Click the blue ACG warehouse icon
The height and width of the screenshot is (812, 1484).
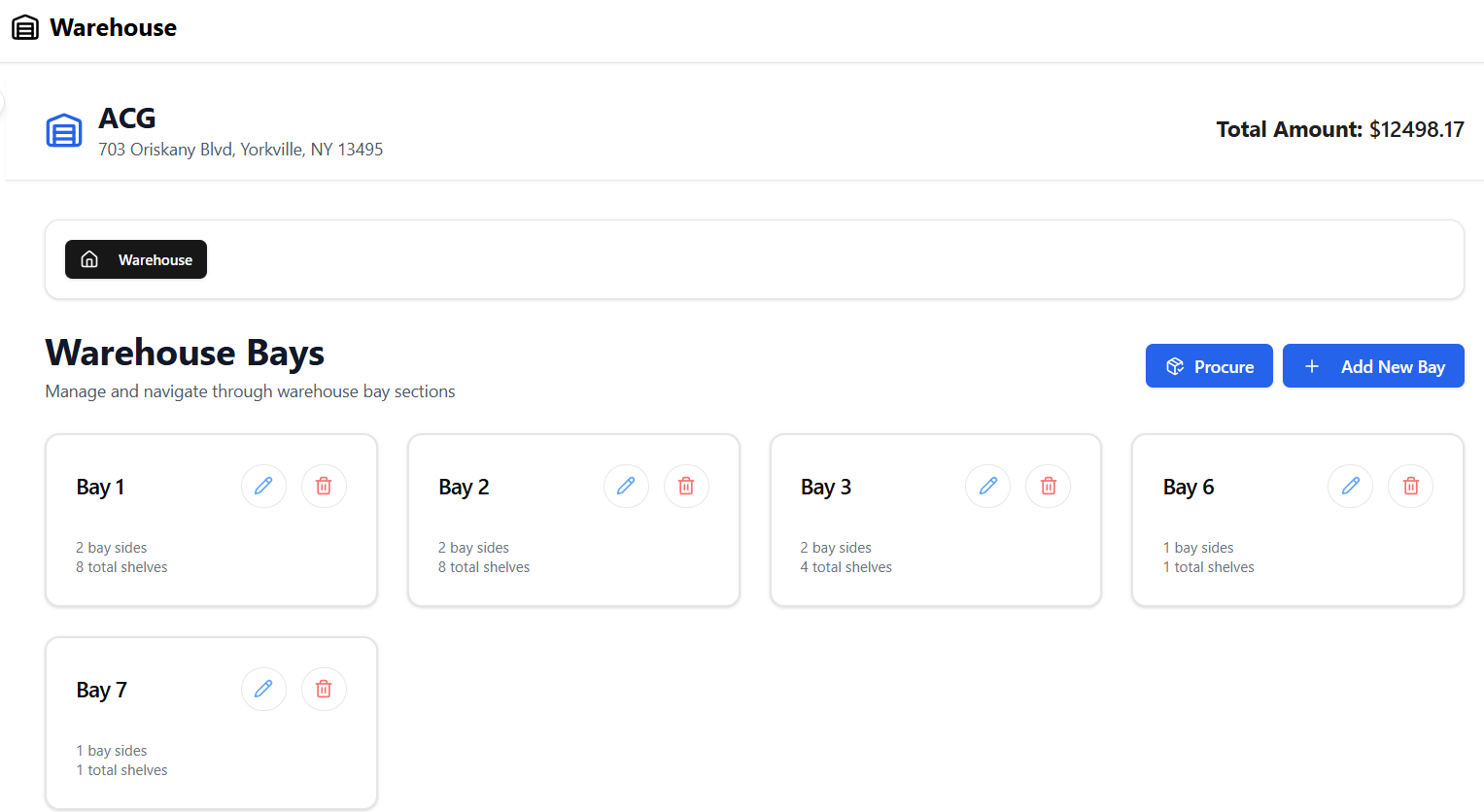64,130
